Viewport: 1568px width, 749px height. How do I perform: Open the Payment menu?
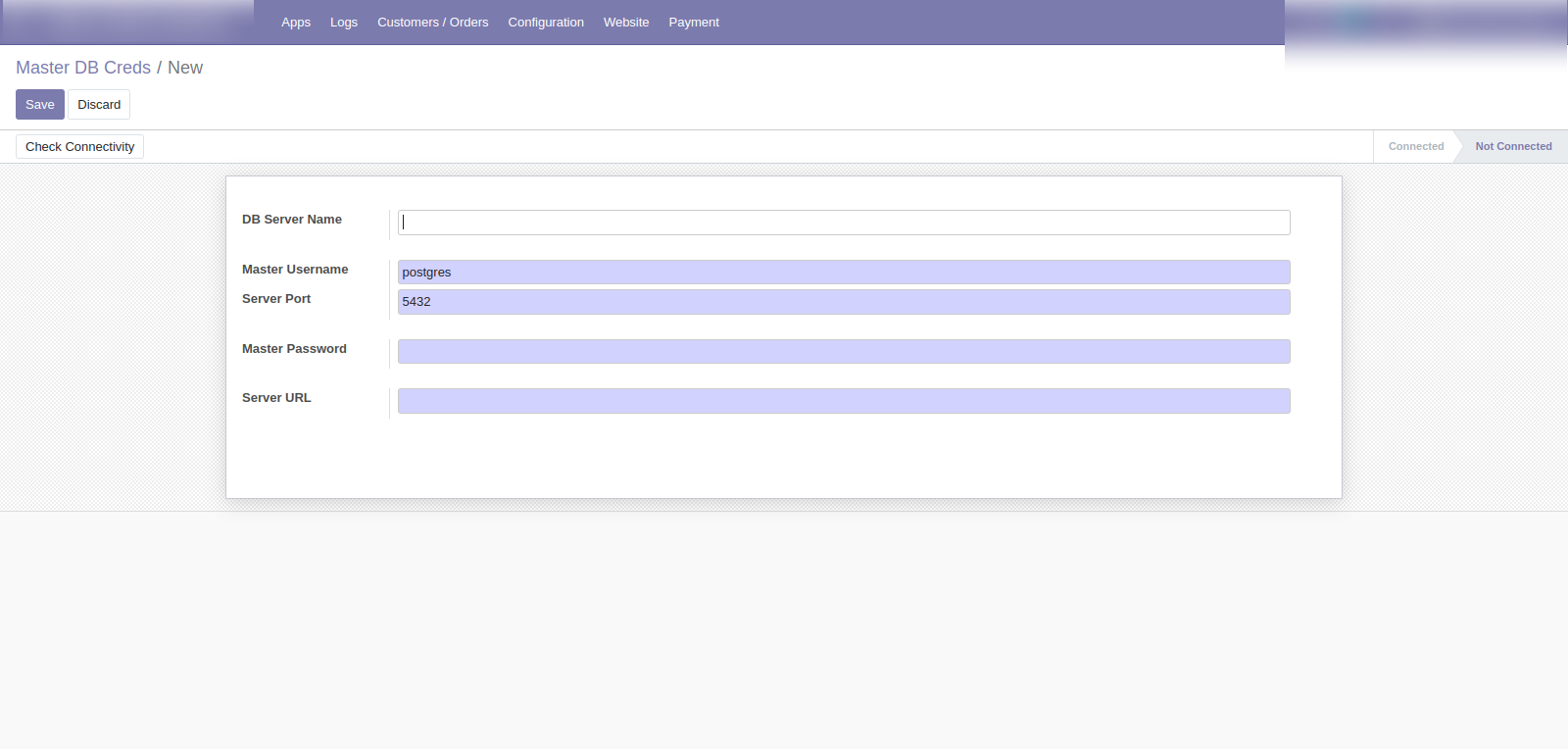[x=693, y=22]
